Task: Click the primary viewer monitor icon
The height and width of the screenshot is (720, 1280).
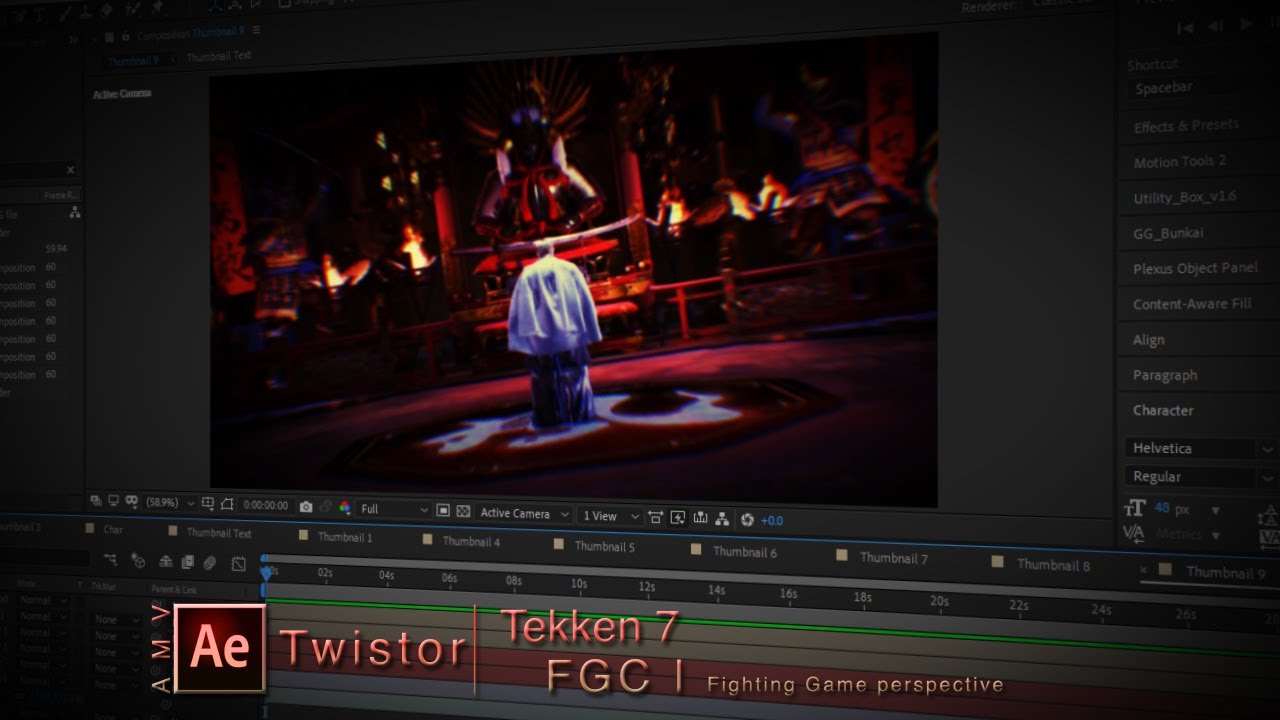Action: [113, 500]
